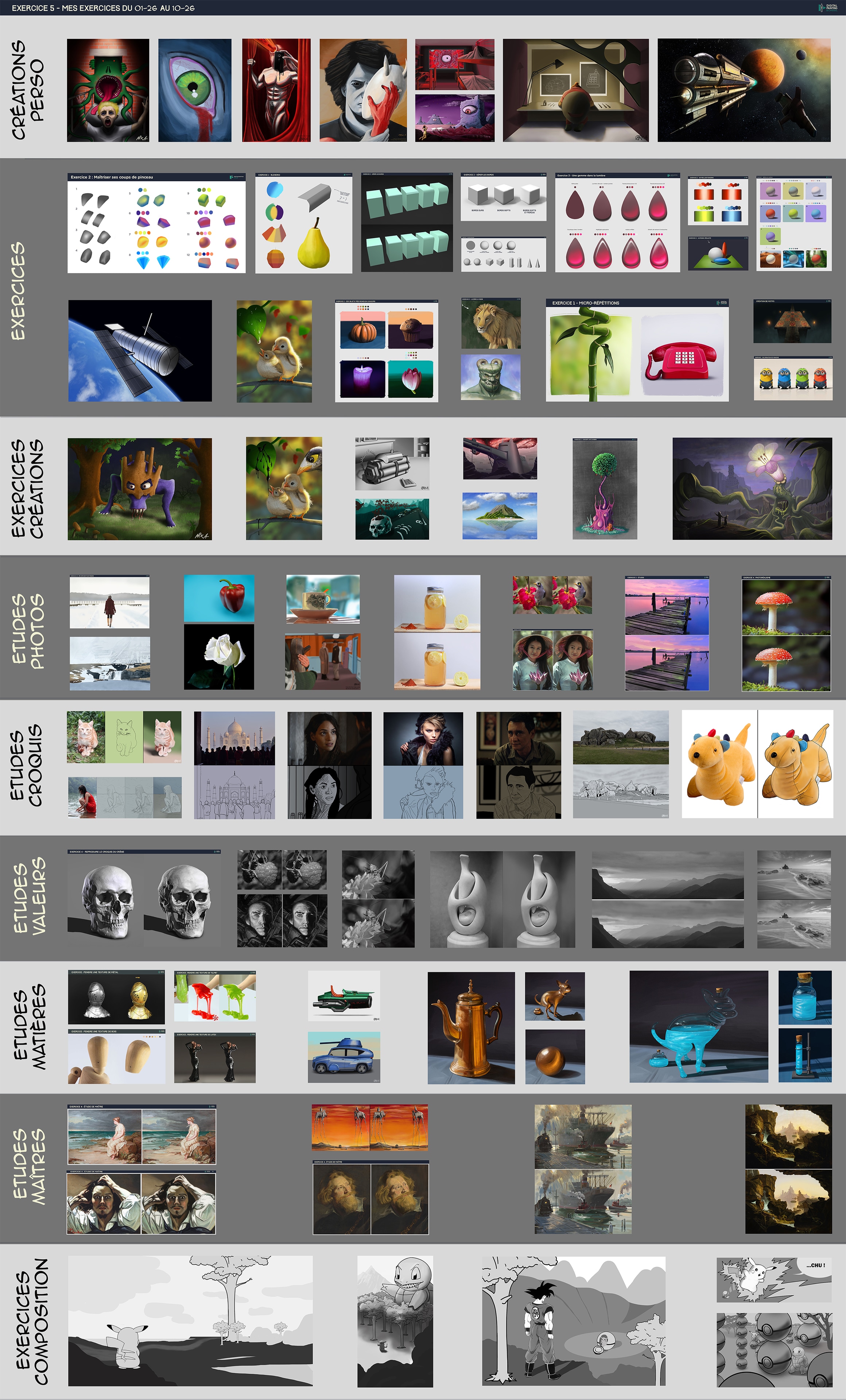
Task: Open the Taj Mahal sketch study
Action: [x=234, y=765]
